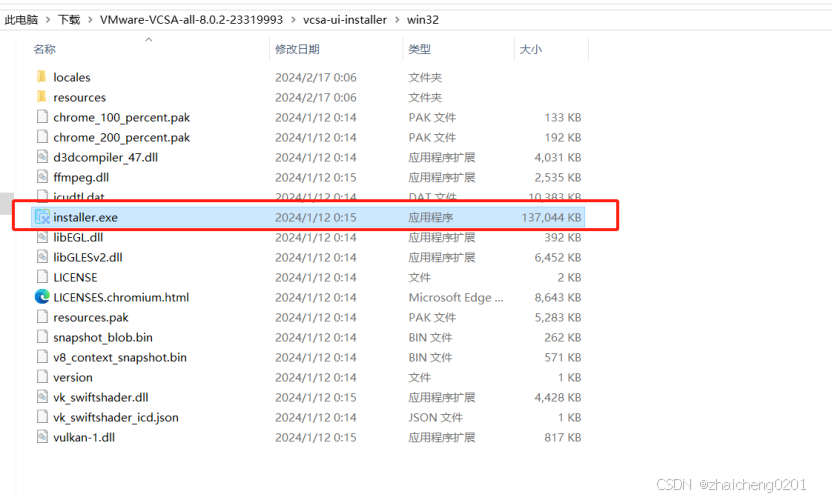Click the 6,452 KB size of libGLESv2.dll
The image size is (832, 500).
tap(558, 257)
